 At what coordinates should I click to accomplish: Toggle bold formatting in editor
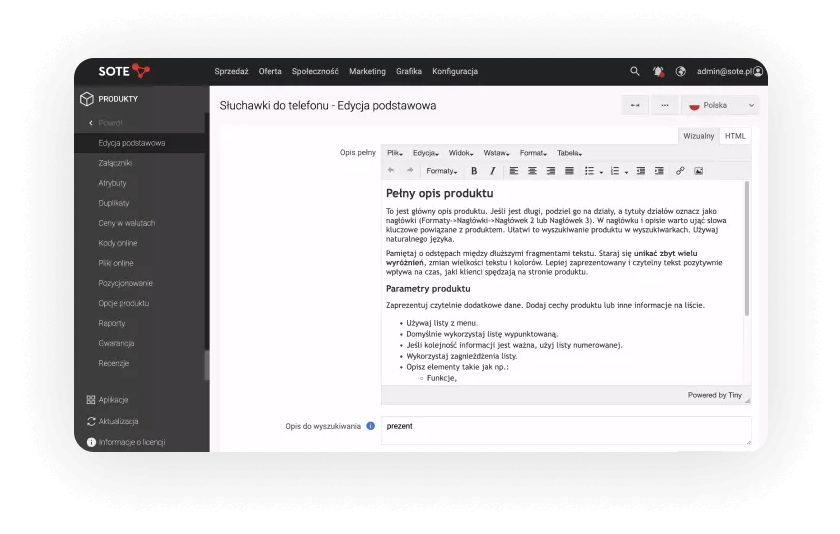pos(474,171)
